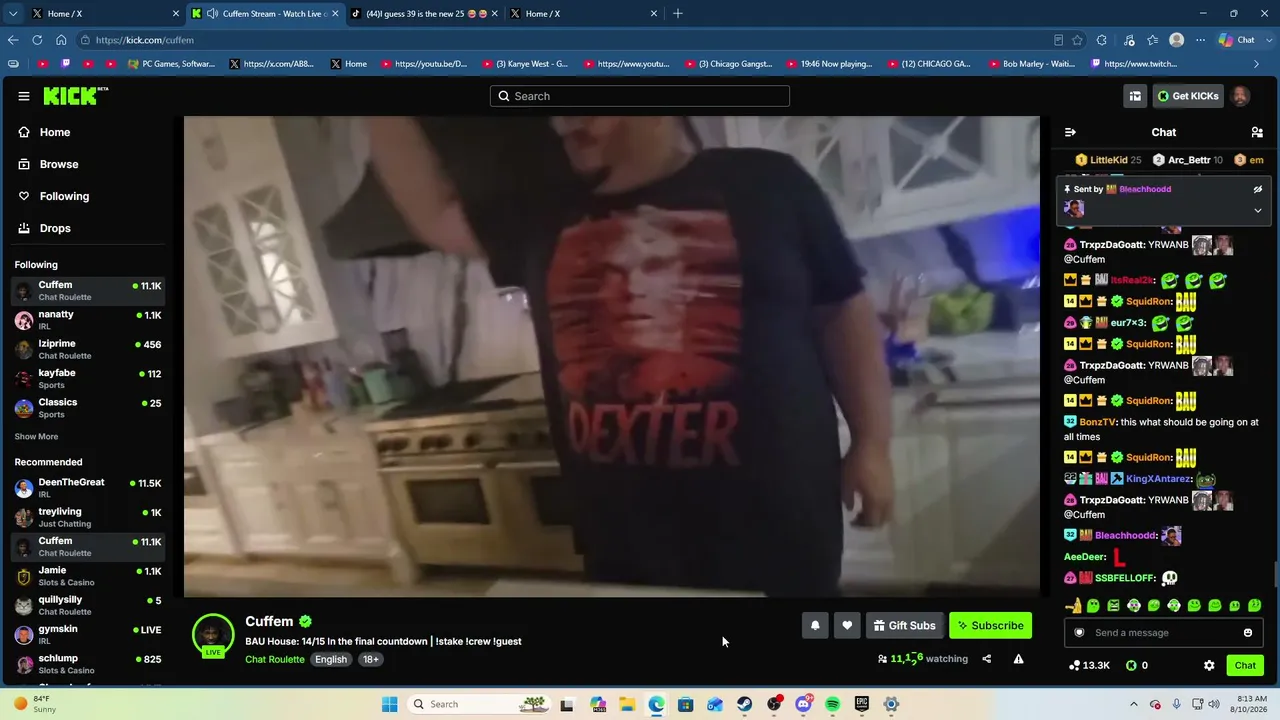Expand Show More in Following list
This screenshot has height=720, width=1280.
pyautogui.click(x=36, y=437)
